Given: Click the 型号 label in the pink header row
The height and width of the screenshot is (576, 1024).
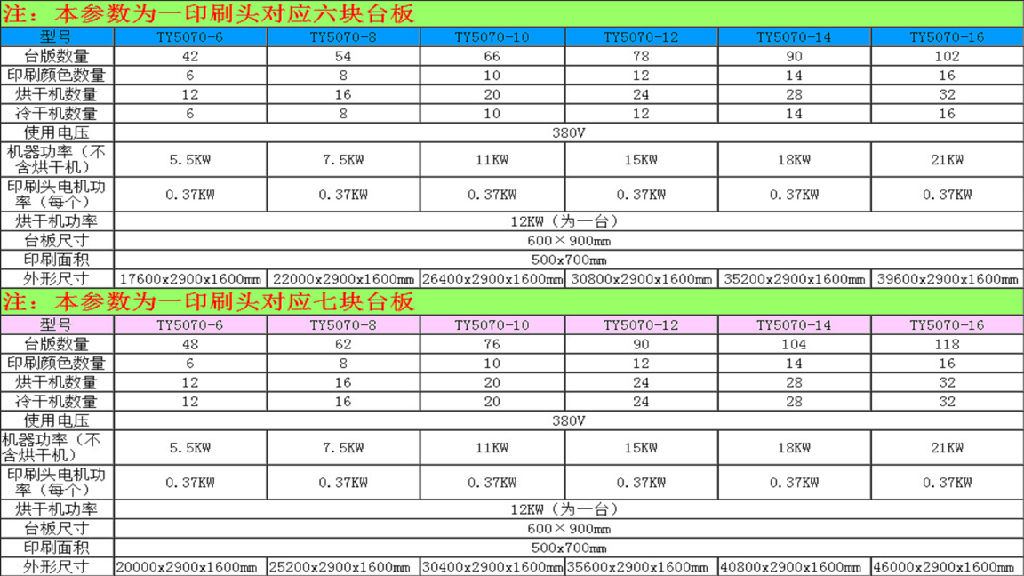Looking at the screenshot, I should pos(56,325).
